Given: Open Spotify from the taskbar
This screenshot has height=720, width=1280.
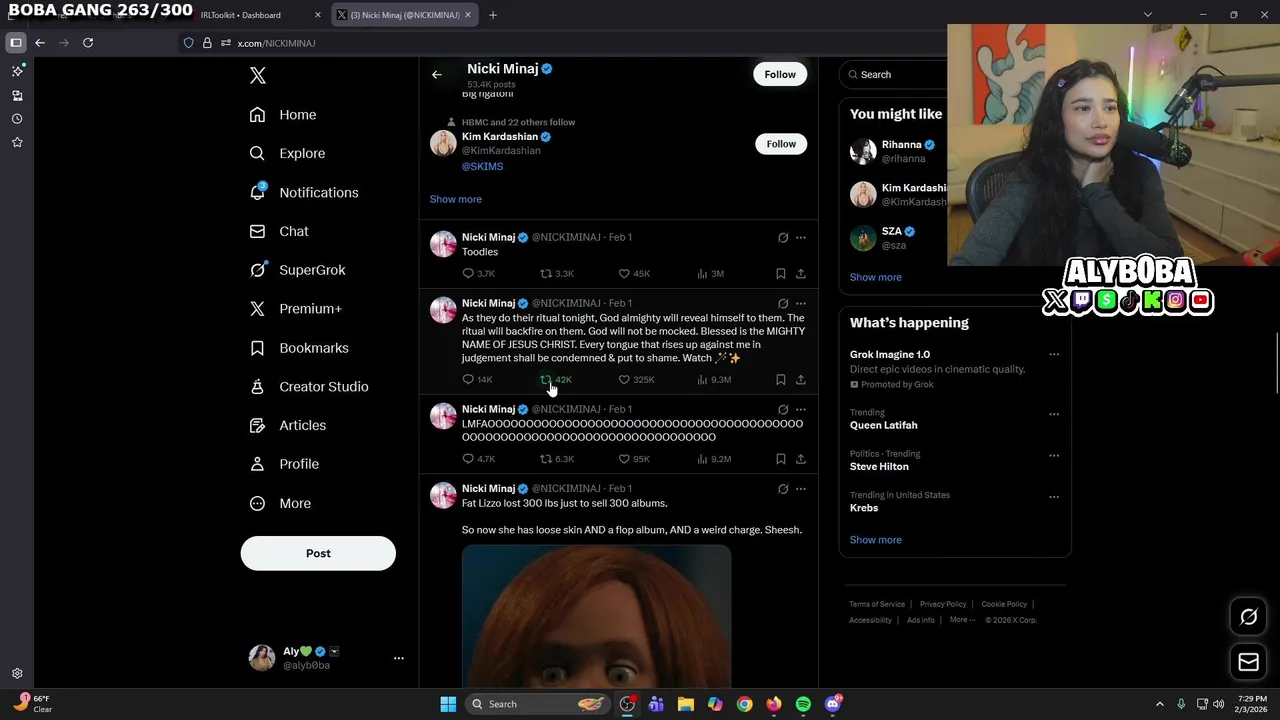Looking at the screenshot, I should point(803,704).
